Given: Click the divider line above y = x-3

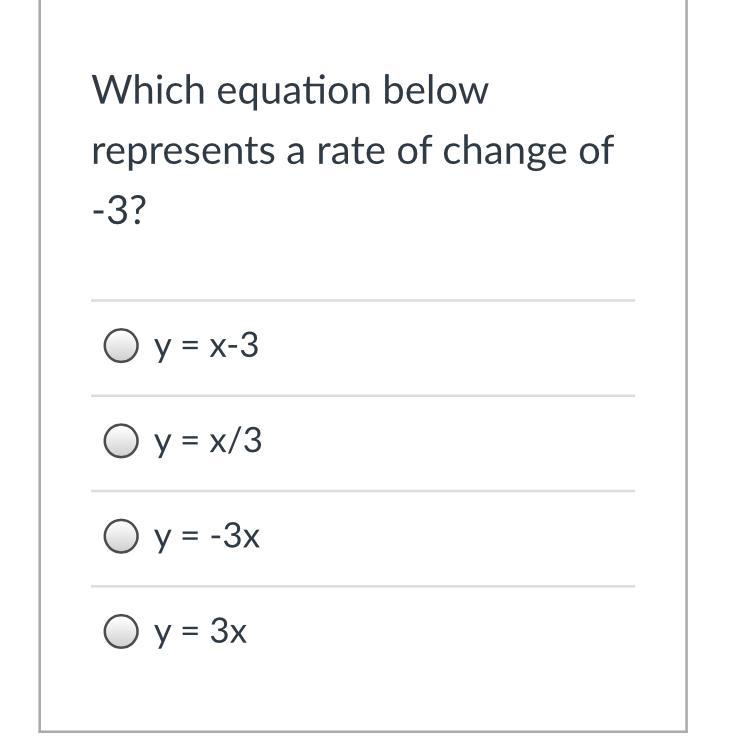Looking at the screenshot, I should [362, 300].
